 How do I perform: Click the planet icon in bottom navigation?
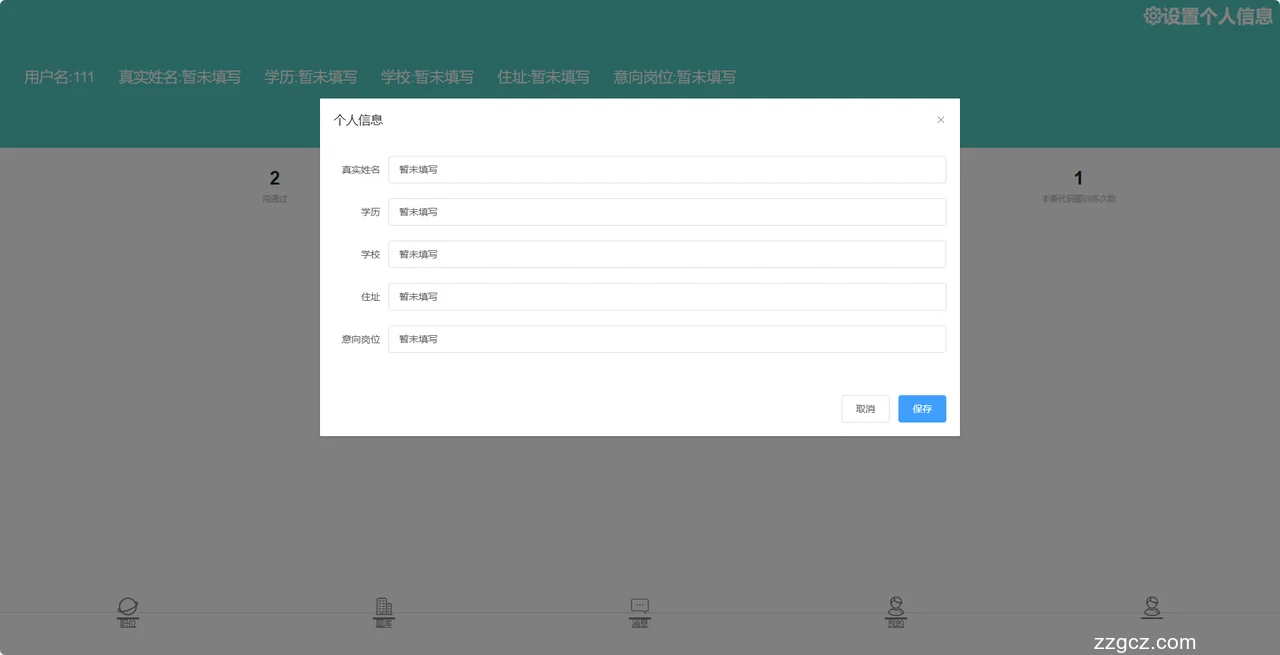click(x=128, y=607)
